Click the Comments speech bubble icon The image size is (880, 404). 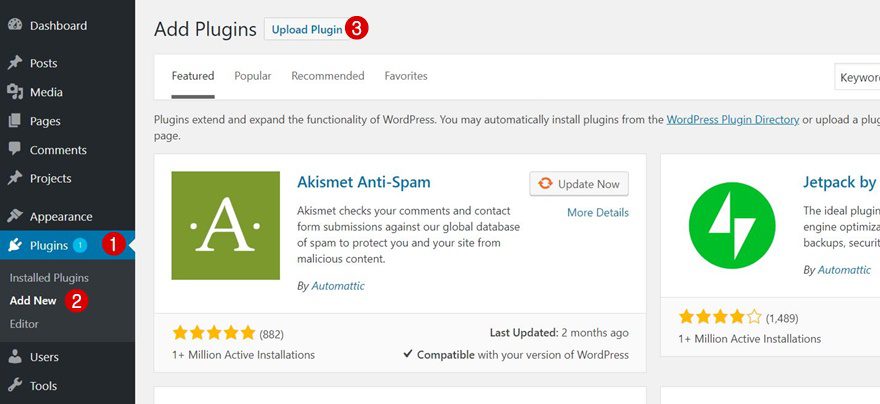click(15, 150)
